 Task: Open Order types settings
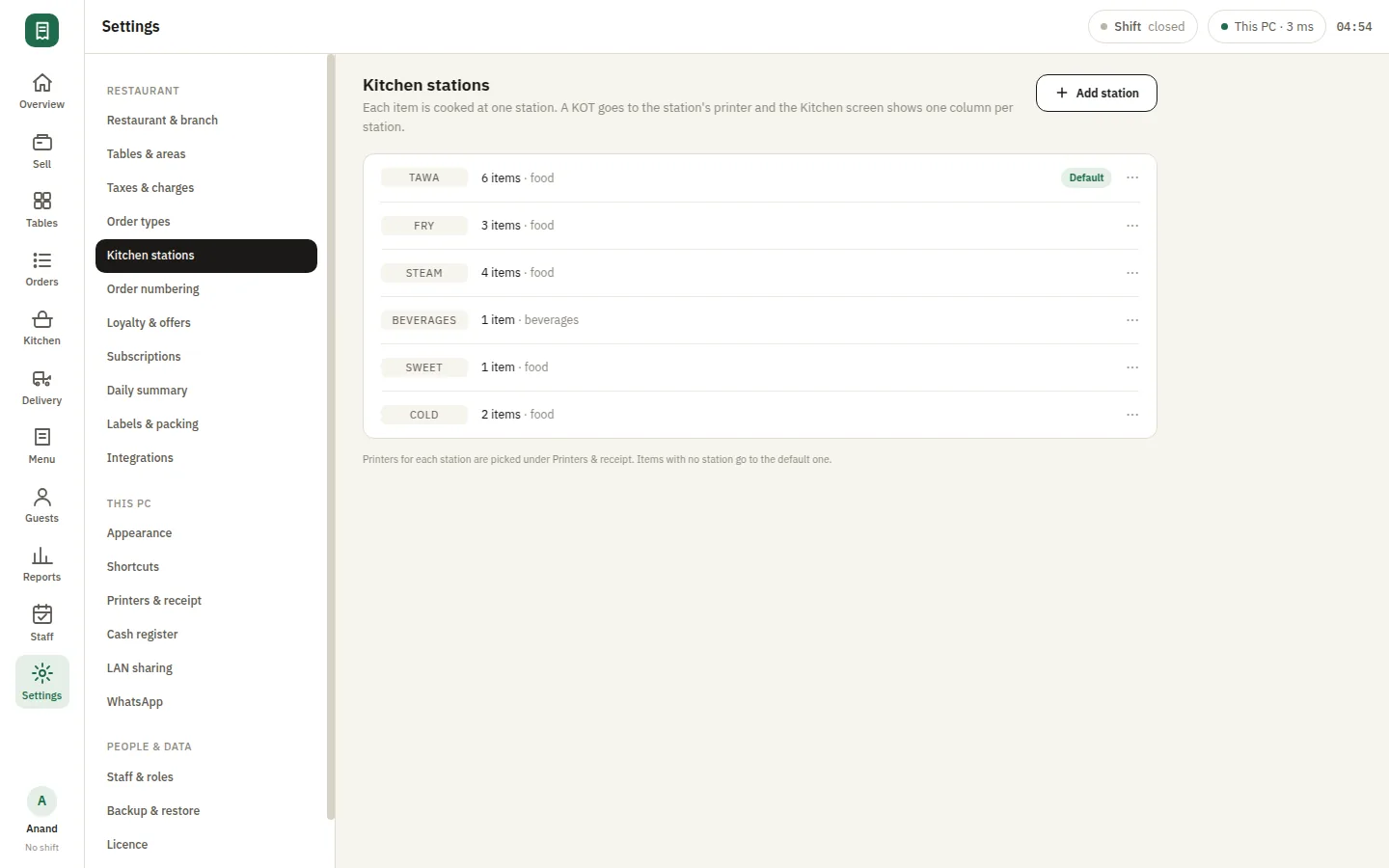206,222
